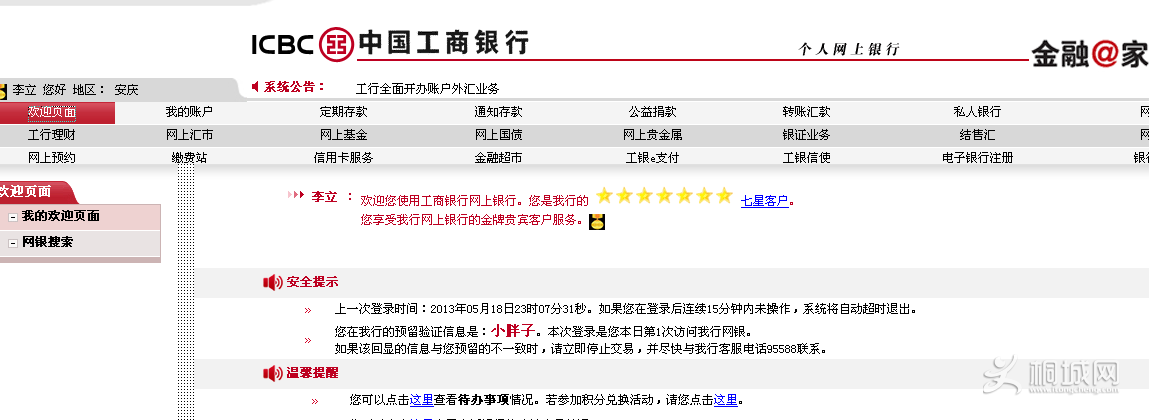Open the 工银e支付 menu
This screenshot has height=420, width=1149.
coord(652,158)
